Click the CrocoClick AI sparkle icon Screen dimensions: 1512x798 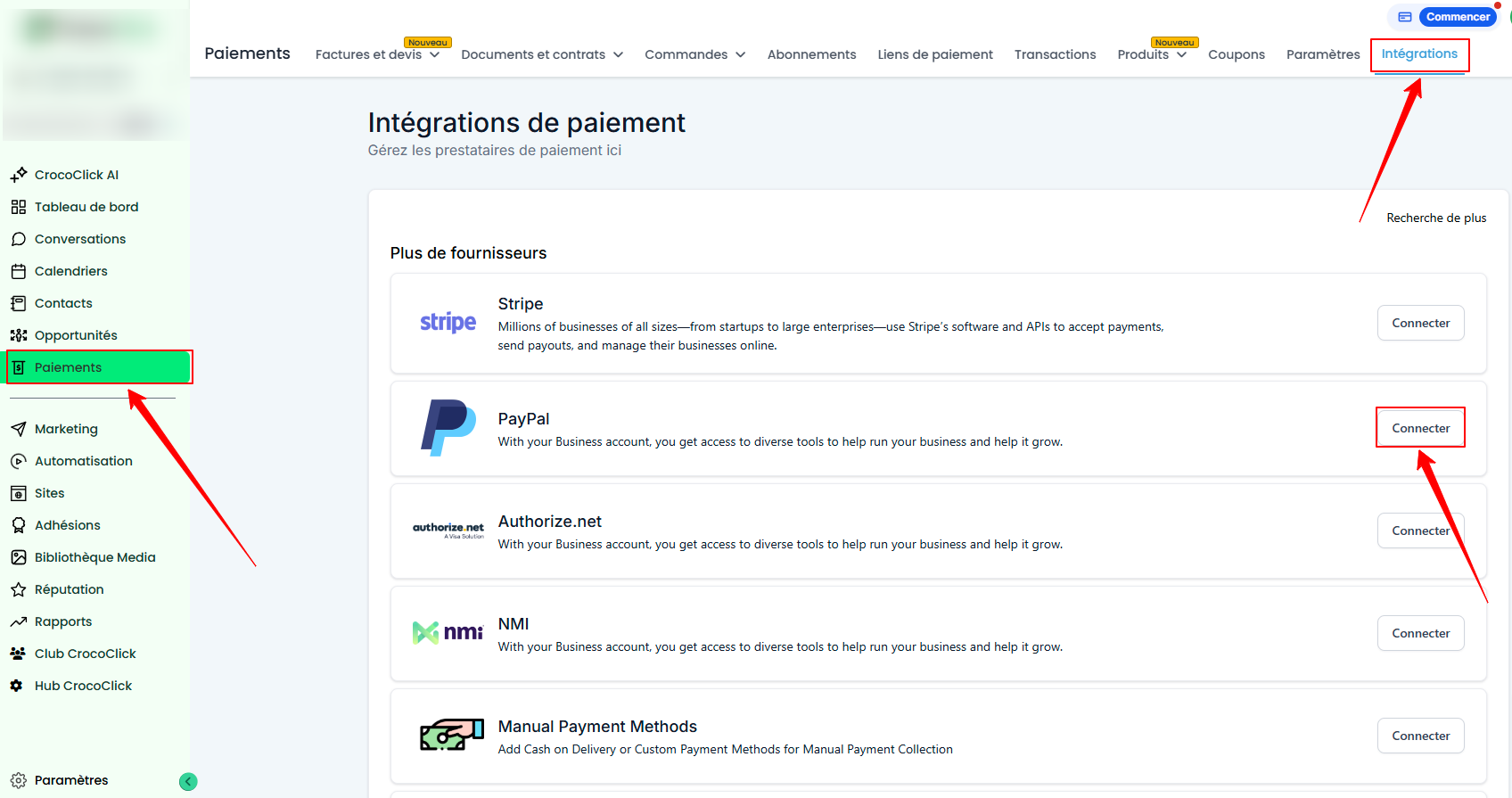[x=19, y=175]
